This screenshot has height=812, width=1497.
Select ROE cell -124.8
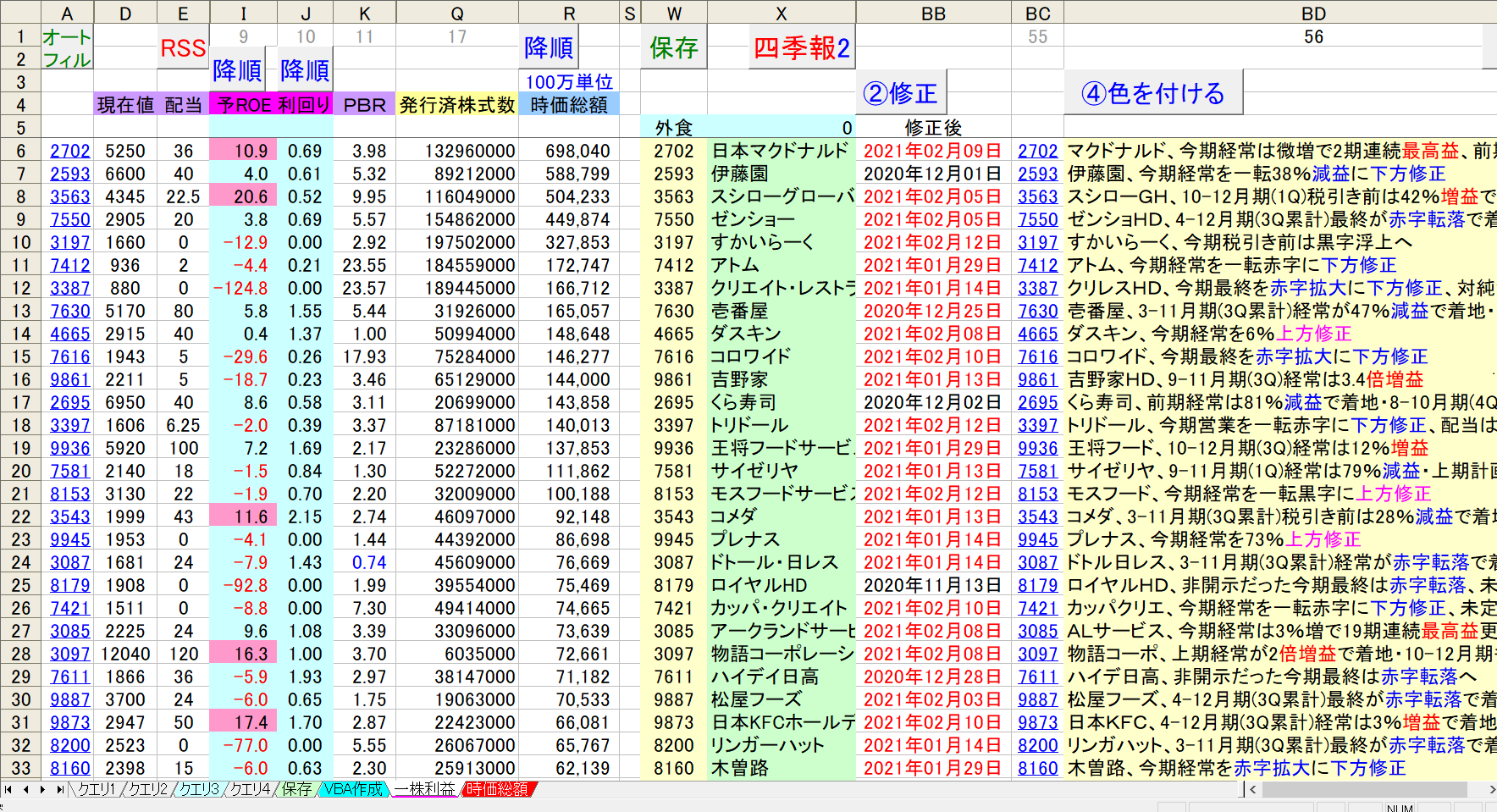(x=244, y=288)
